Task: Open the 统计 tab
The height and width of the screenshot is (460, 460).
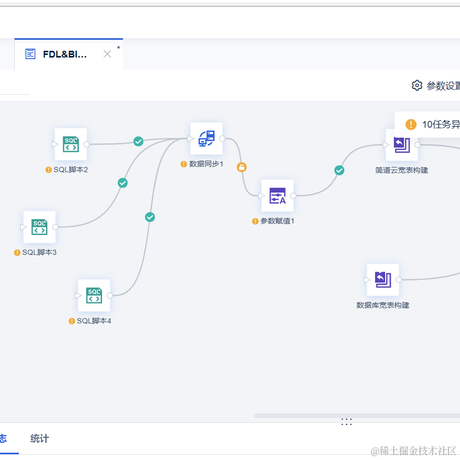Action: [40, 438]
